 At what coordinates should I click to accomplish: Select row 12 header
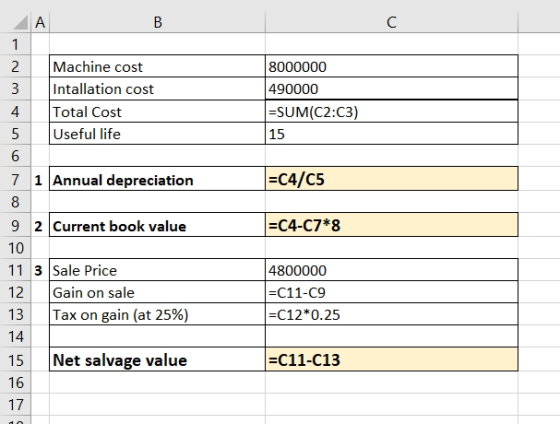click(15, 292)
